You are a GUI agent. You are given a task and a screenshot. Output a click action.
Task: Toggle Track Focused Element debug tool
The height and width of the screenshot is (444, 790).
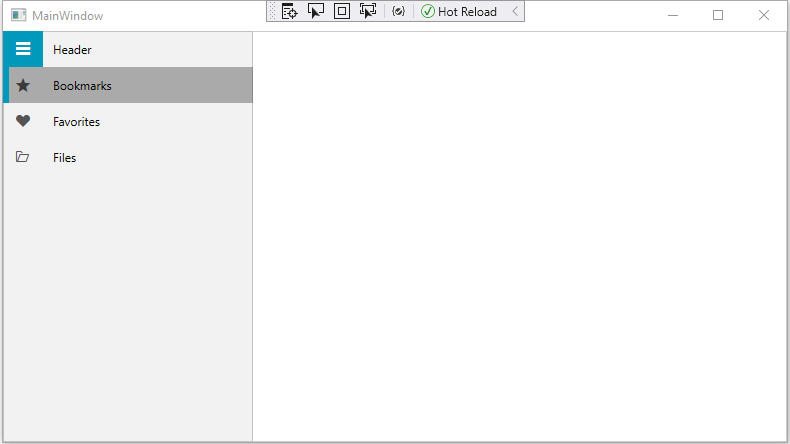pos(368,11)
